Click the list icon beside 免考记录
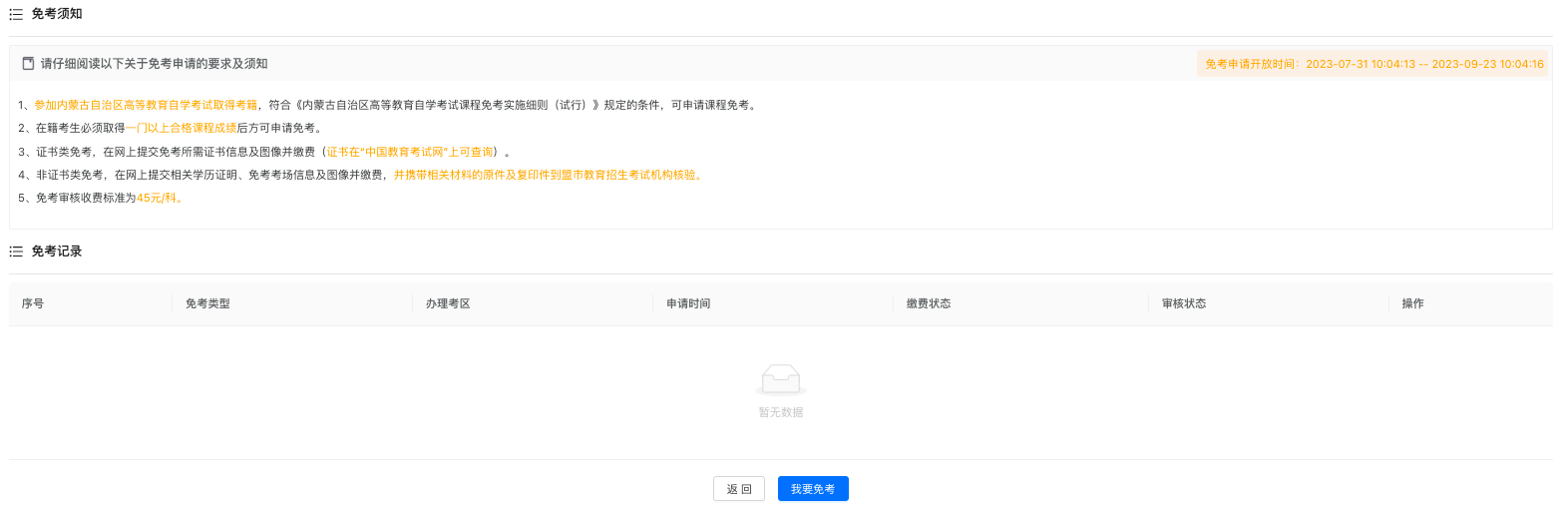The image size is (1568, 508). click(x=16, y=252)
